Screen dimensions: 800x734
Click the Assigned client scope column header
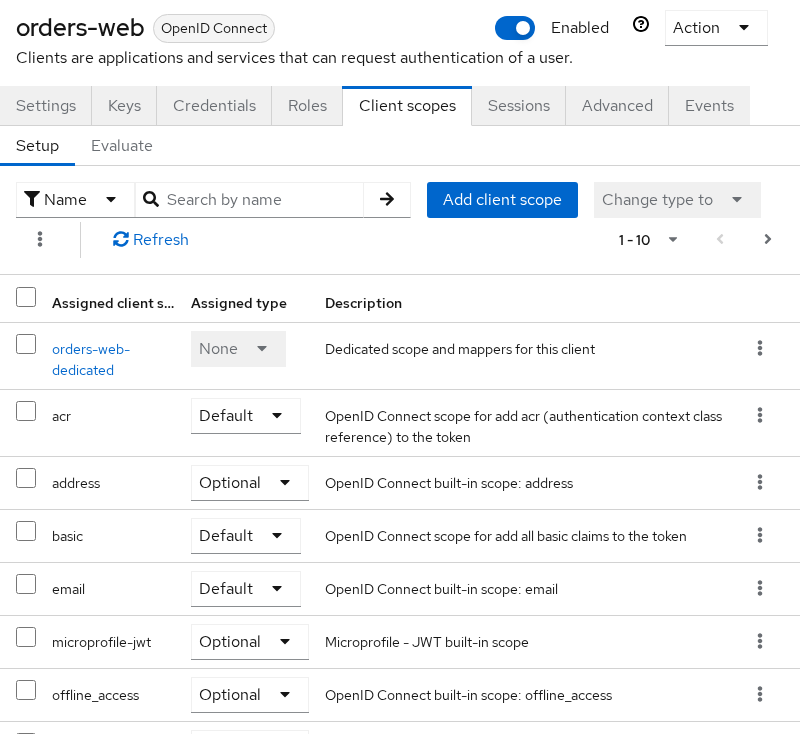[x=113, y=303]
